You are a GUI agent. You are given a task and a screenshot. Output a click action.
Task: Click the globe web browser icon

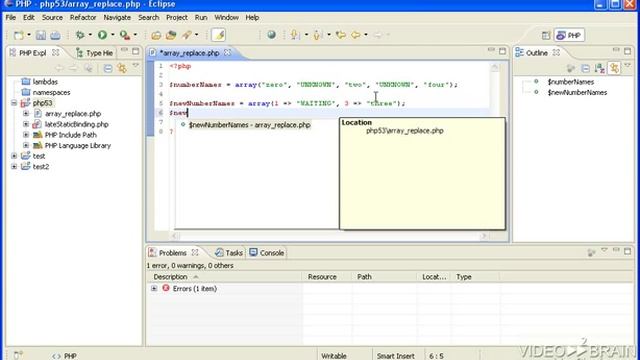(x=271, y=35)
